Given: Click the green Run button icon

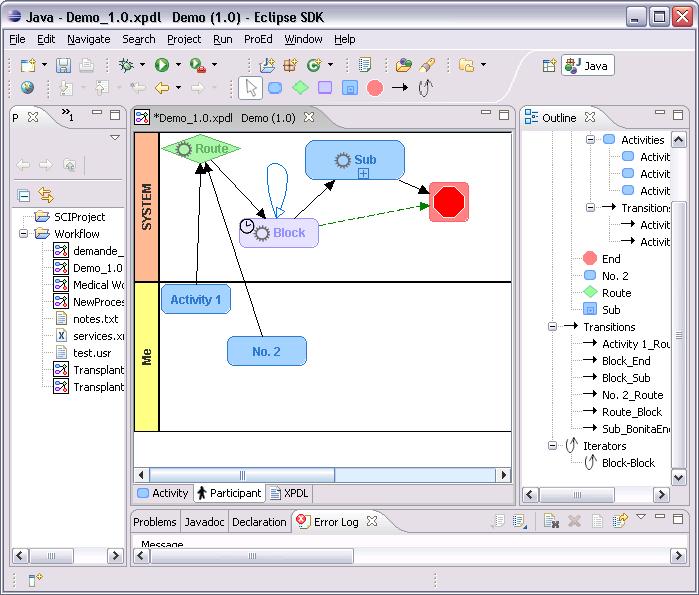Looking at the screenshot, I should pyautogui.click(x=161, y=65).
